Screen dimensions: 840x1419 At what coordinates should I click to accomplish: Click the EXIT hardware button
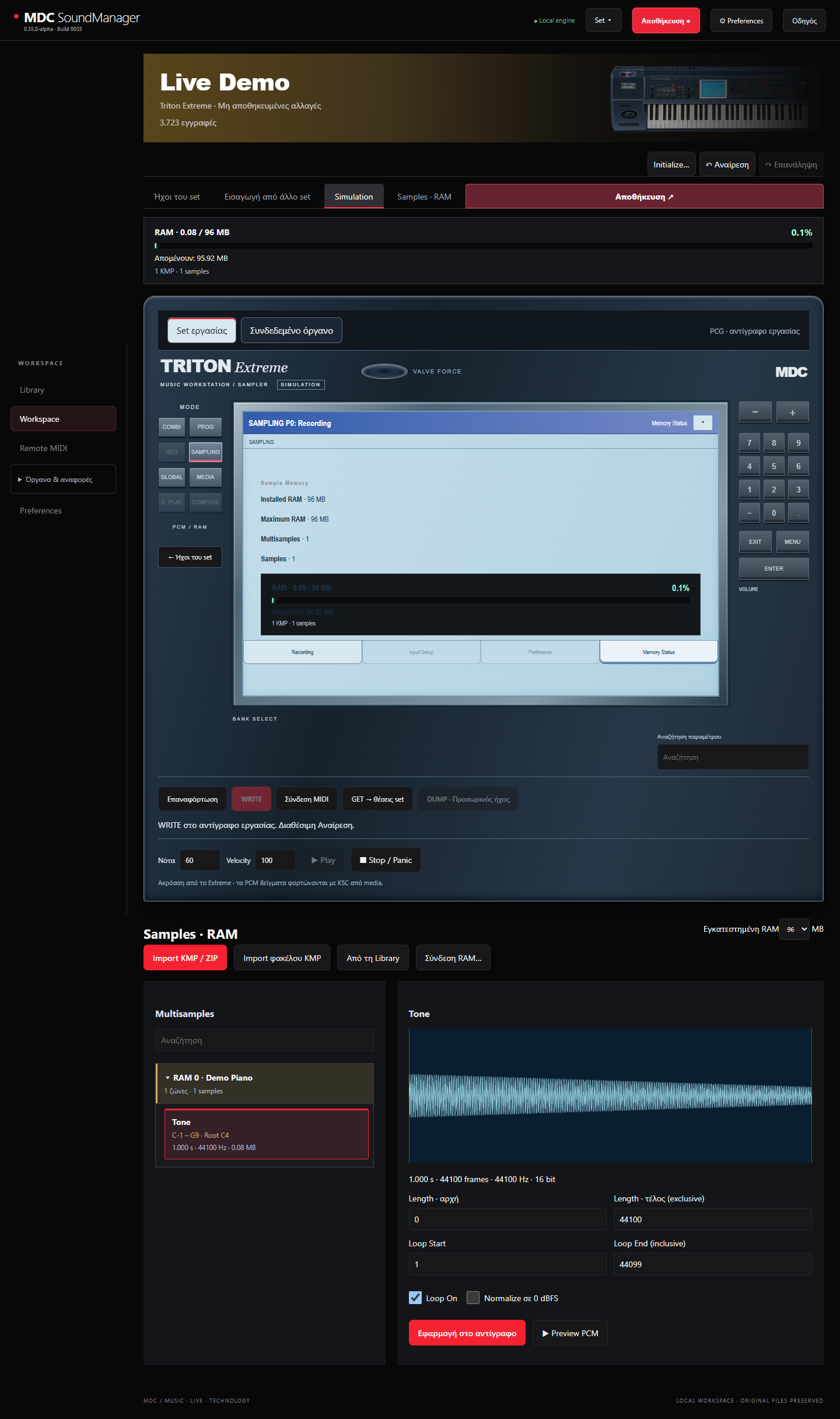pos(755,542)
